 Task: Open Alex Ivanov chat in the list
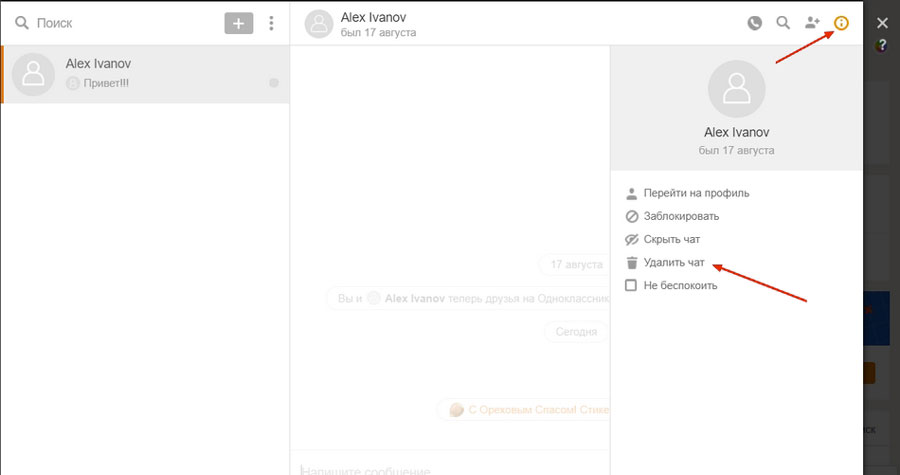pos(145,73)
